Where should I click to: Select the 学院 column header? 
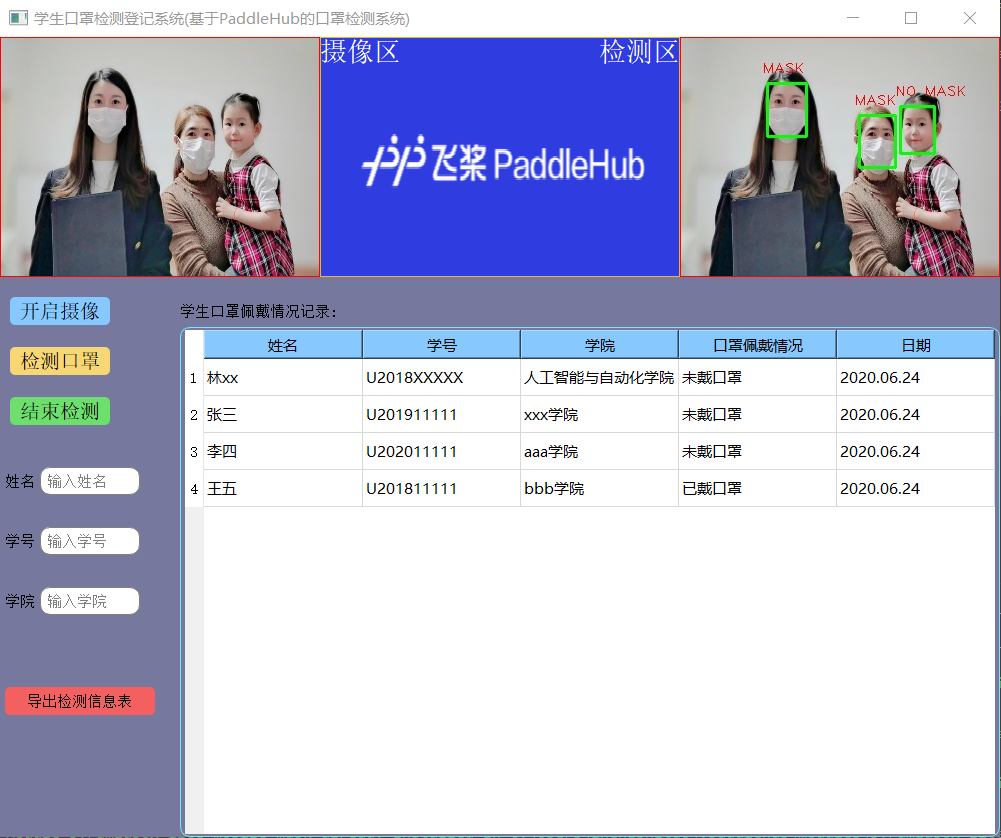(599, 345)
